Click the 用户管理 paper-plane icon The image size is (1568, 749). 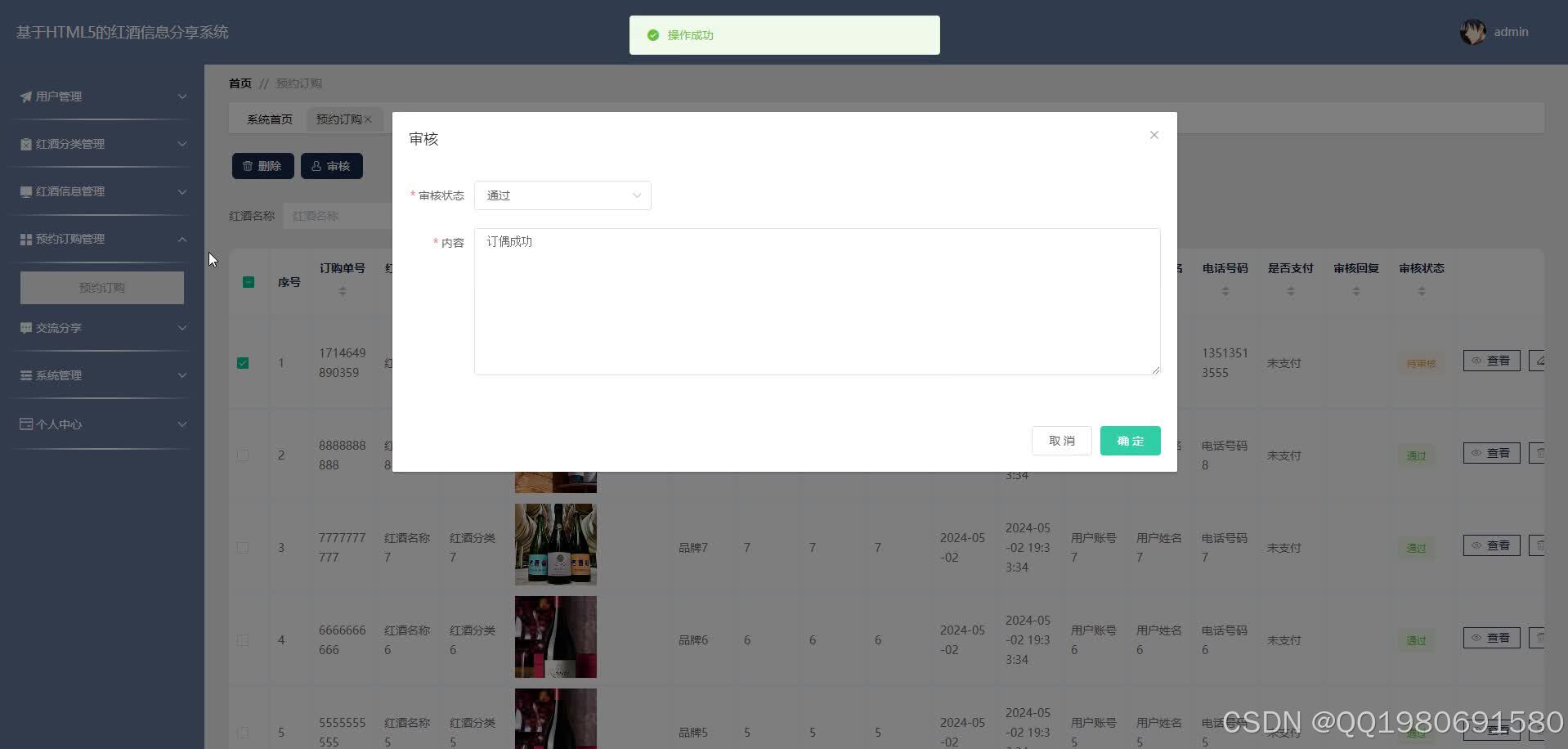pyautogui.click(x=26, y=96)
